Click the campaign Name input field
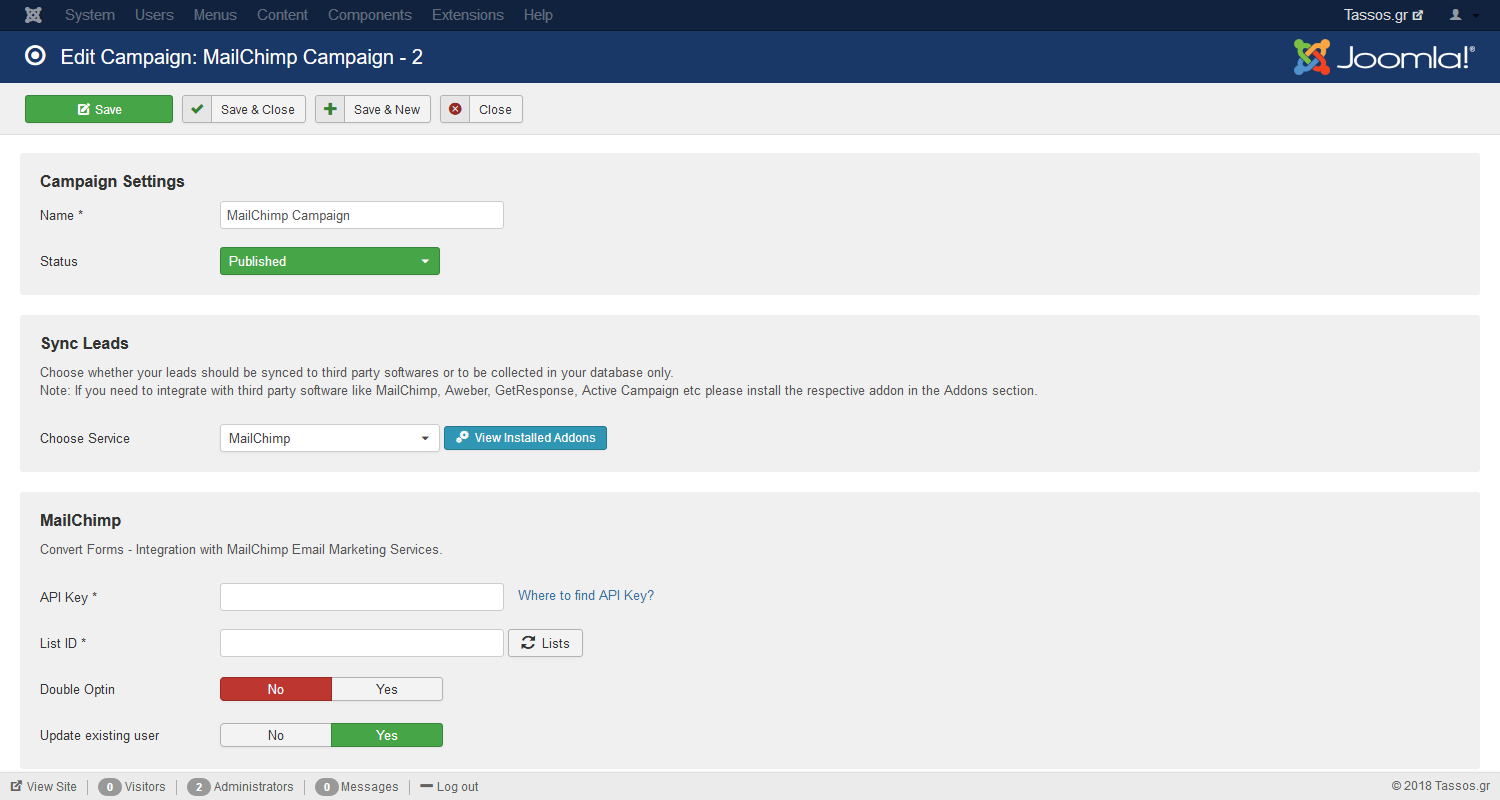The height and width of the screenshot is (800, 1500). [362, 215]
